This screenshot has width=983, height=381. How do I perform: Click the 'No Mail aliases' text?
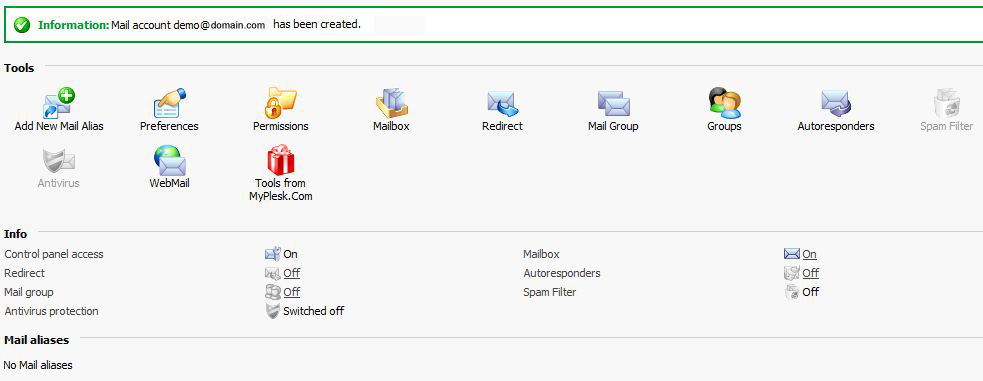point(38,365)
